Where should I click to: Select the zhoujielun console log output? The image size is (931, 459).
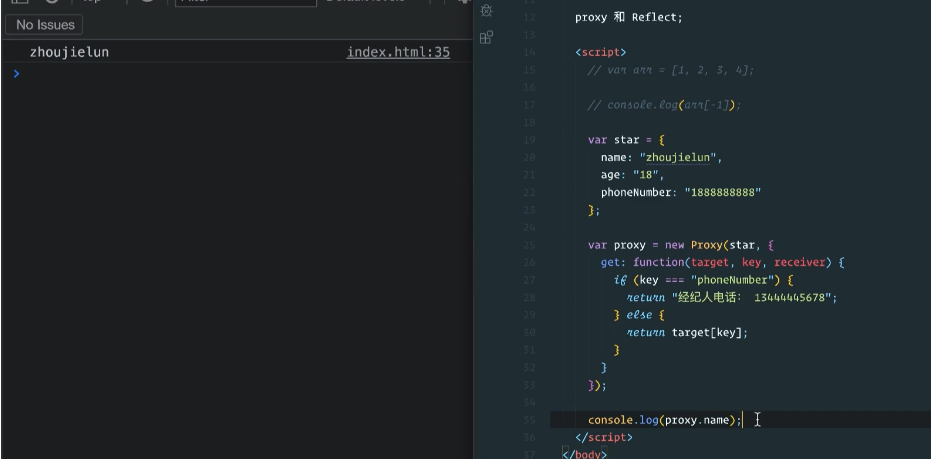(x=69, y=52)
